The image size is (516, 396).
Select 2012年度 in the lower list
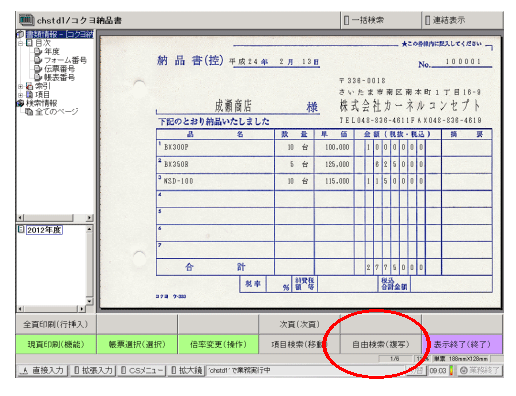click(44, 230)
